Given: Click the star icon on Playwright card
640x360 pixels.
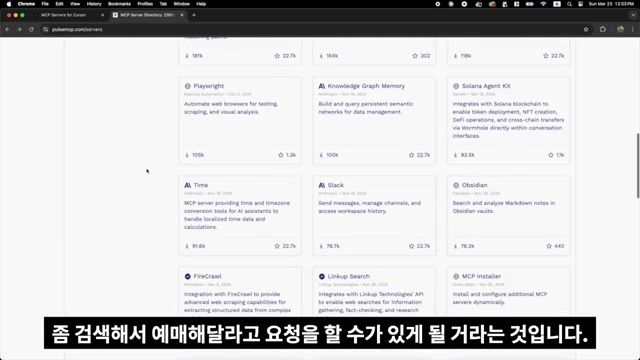Looking at the screenshot, I should tap(281, 155).
